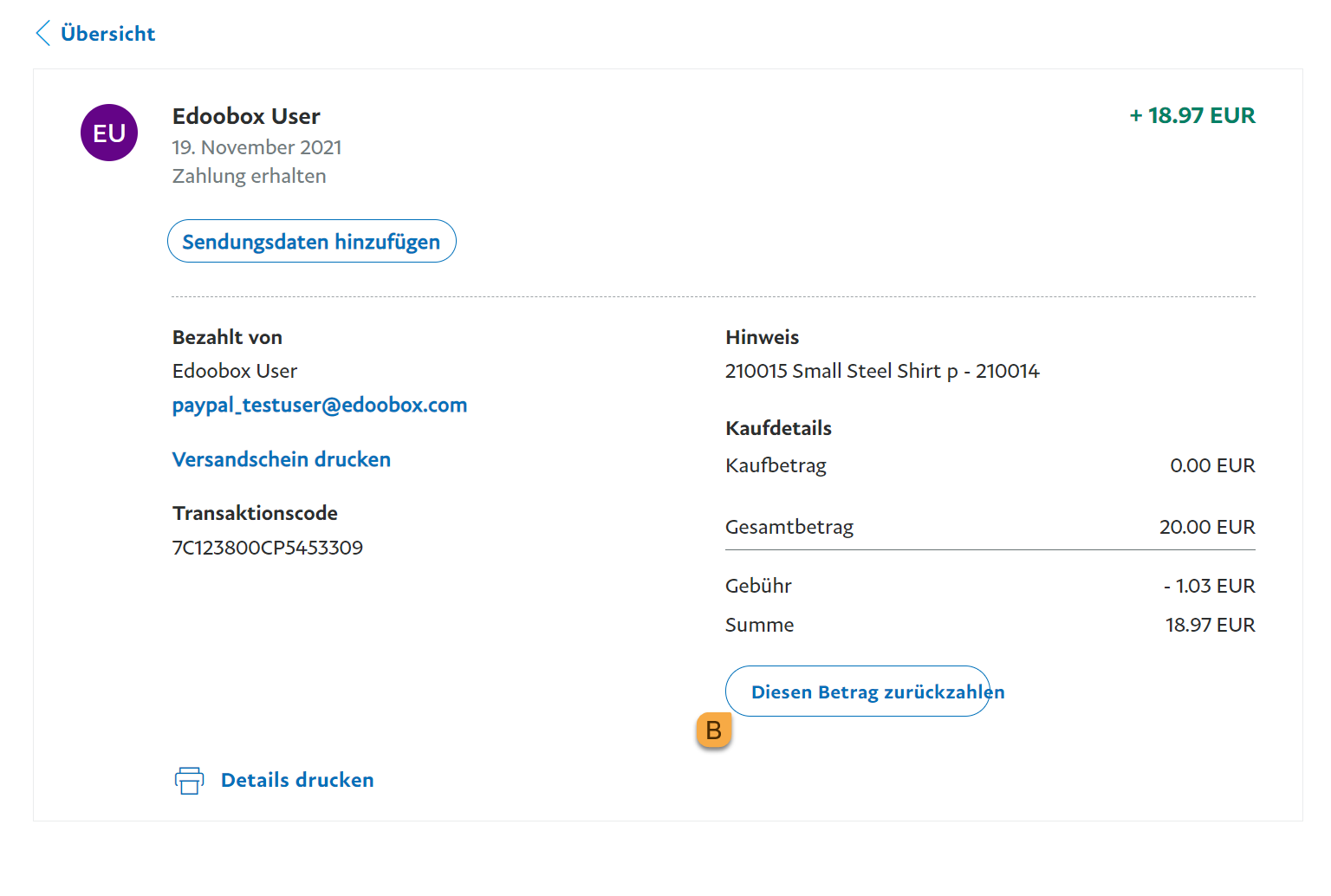Click the transaction code 7C123800CP5453309
Image resolution: width=1331 pixels, height=896 pixels.
point(267,548)
